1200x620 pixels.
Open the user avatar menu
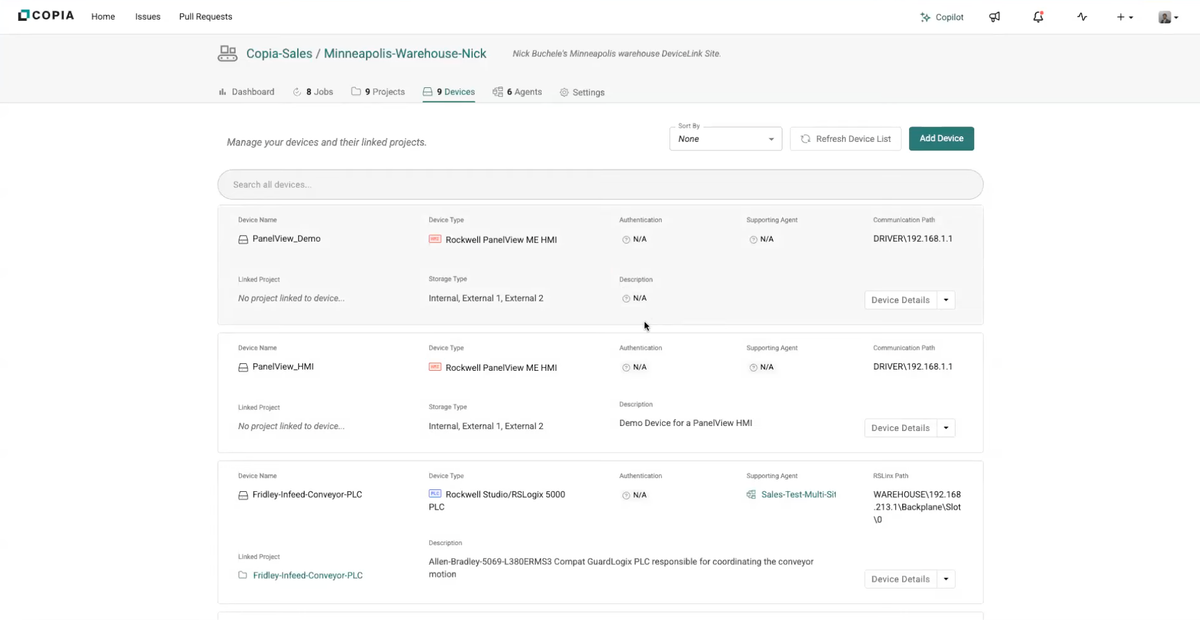click(x=1167, y=17)
